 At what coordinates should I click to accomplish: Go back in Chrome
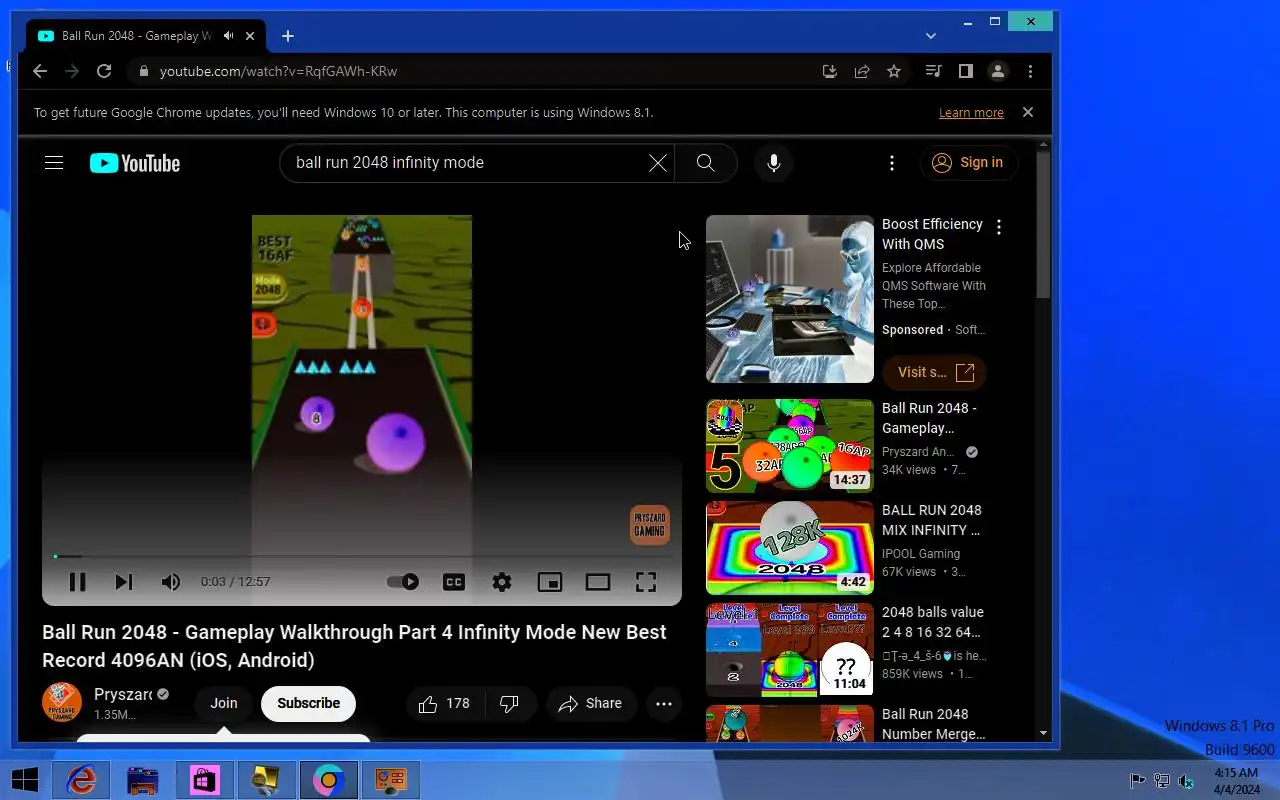tap(39, 71)
